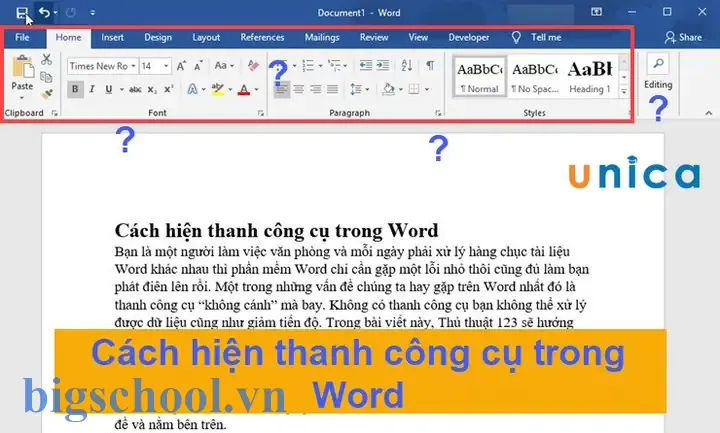Open the File tab
Screen dimensions: 720x433
22,38
